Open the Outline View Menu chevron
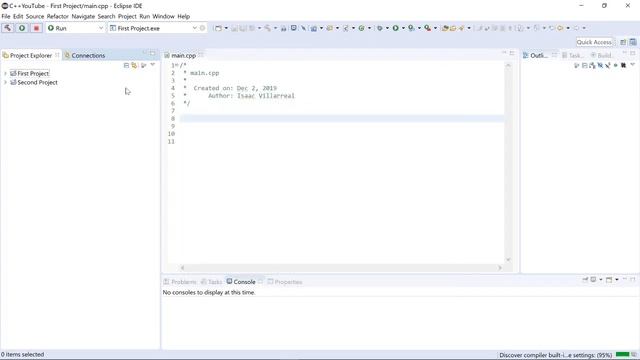Image resolution: width=640 pixels, height=360 pixels. click(x=633, y=65)
